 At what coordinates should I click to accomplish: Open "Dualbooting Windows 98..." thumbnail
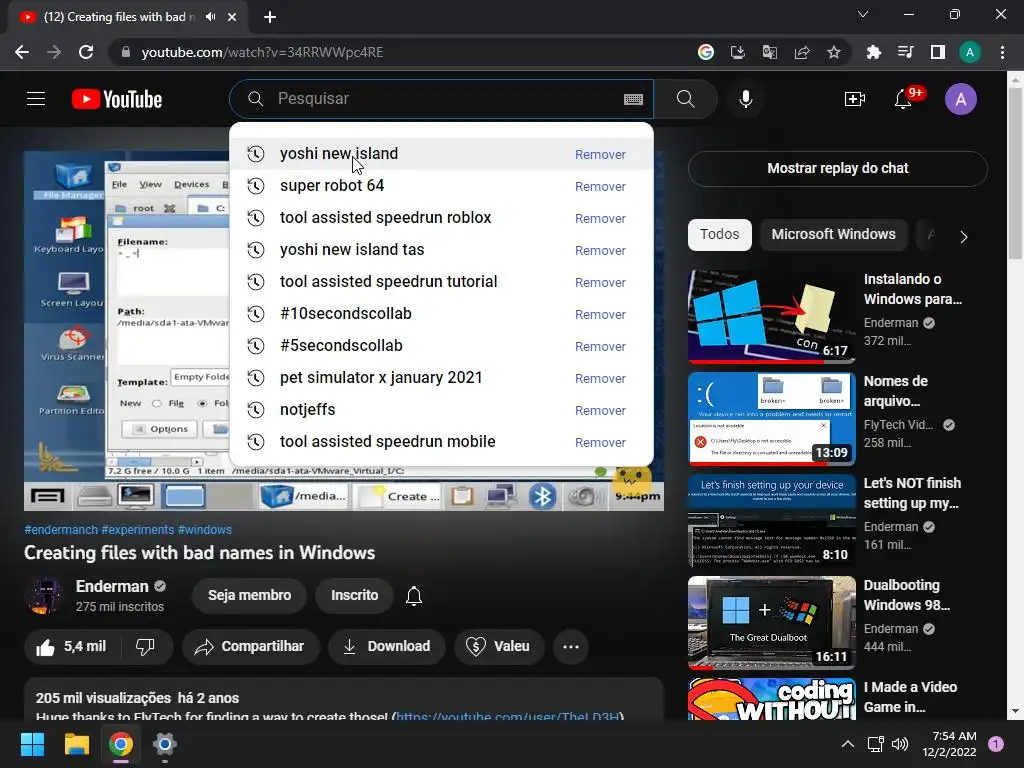771,623
